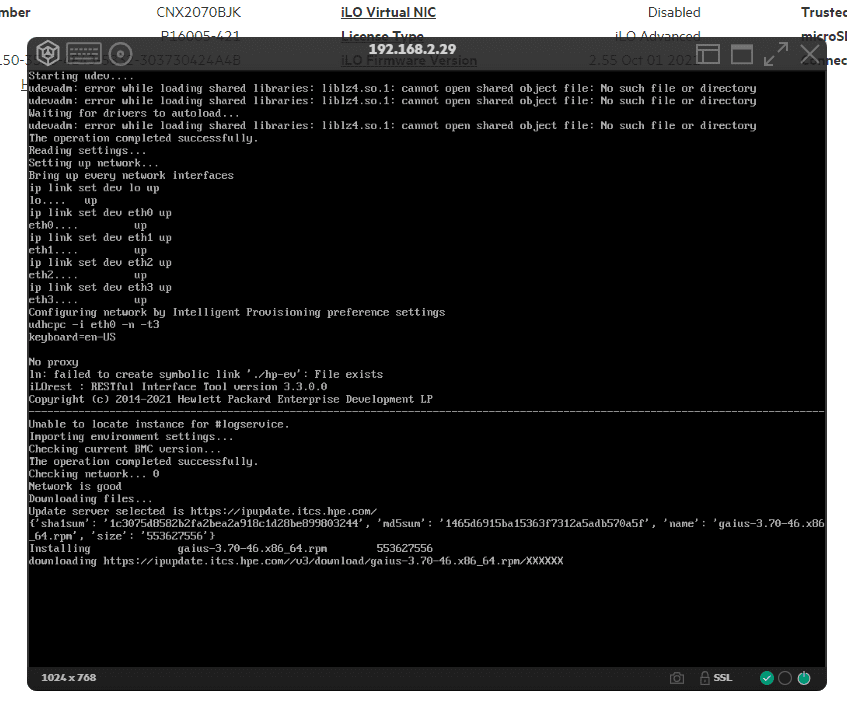
Task: Click the Hewlett Packard Enterprise copyright line
Action: pyautogui.click(x=231, y=399)
